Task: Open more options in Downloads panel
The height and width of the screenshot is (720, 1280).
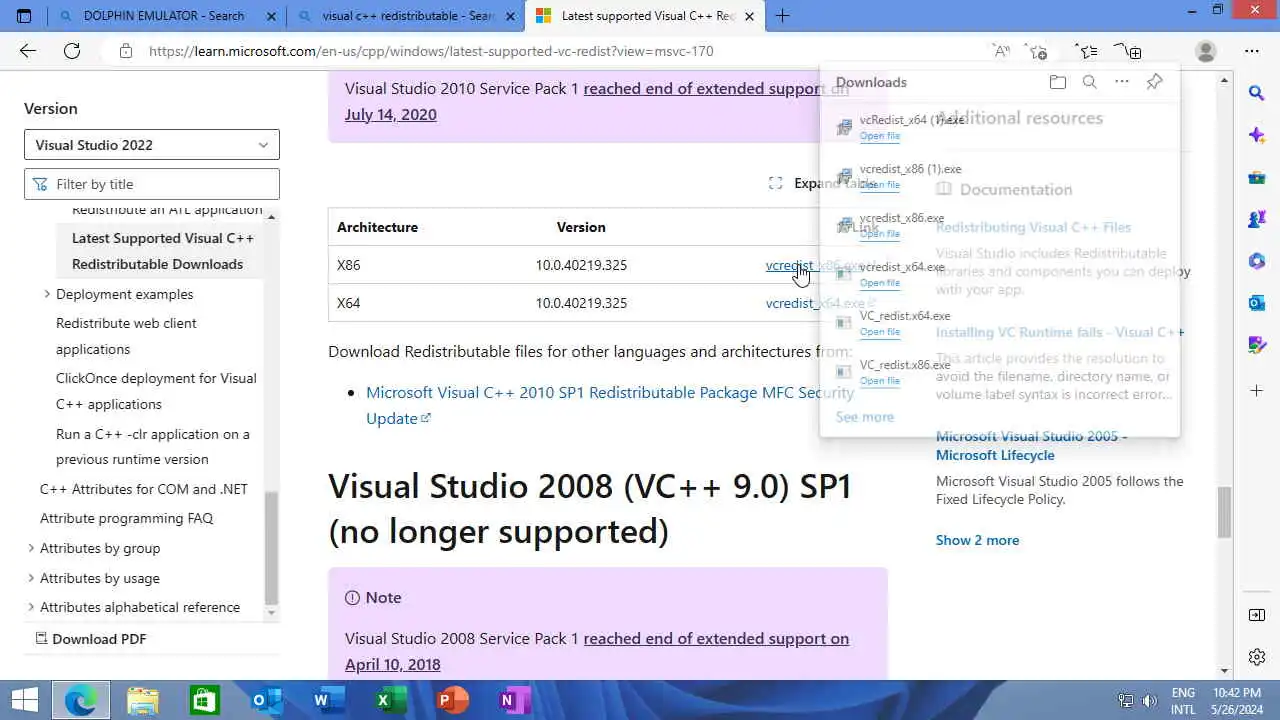Action: (x=1122, y=82)
